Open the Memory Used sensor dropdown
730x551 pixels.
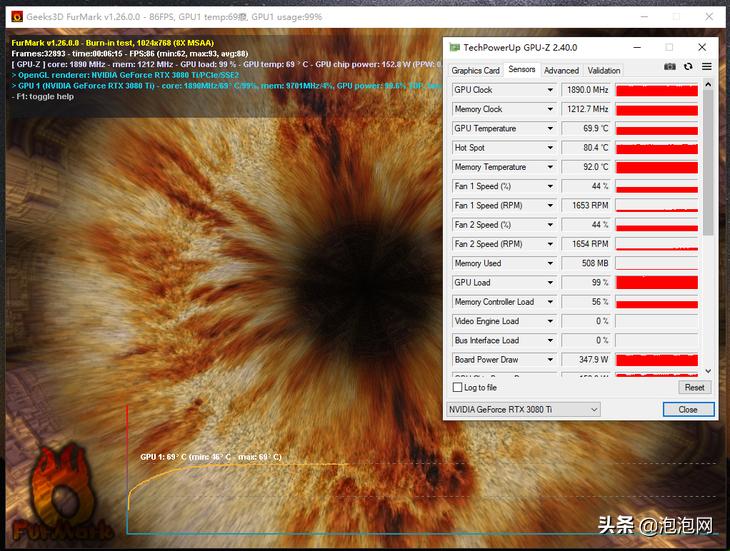550,263
